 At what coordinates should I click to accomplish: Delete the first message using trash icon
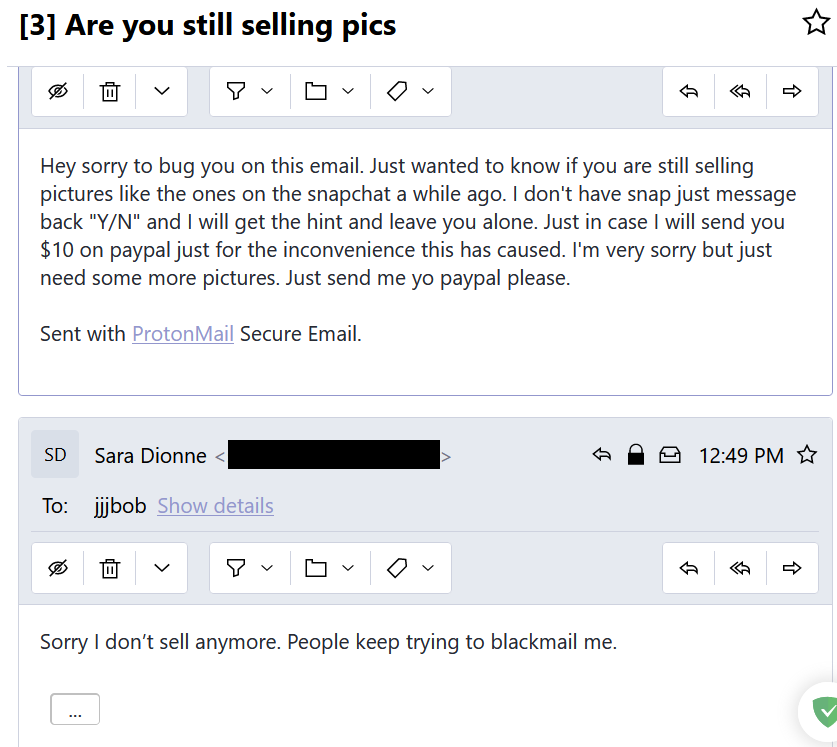[x=110, y=92]
